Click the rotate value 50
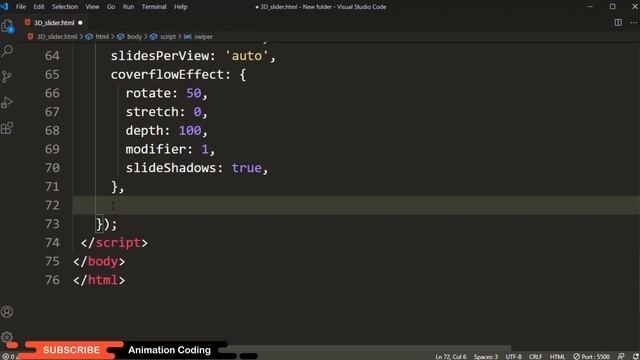Image resolution: width=640 pixels, height=360 pixels. pyautogui.click(x=193, y=93)
